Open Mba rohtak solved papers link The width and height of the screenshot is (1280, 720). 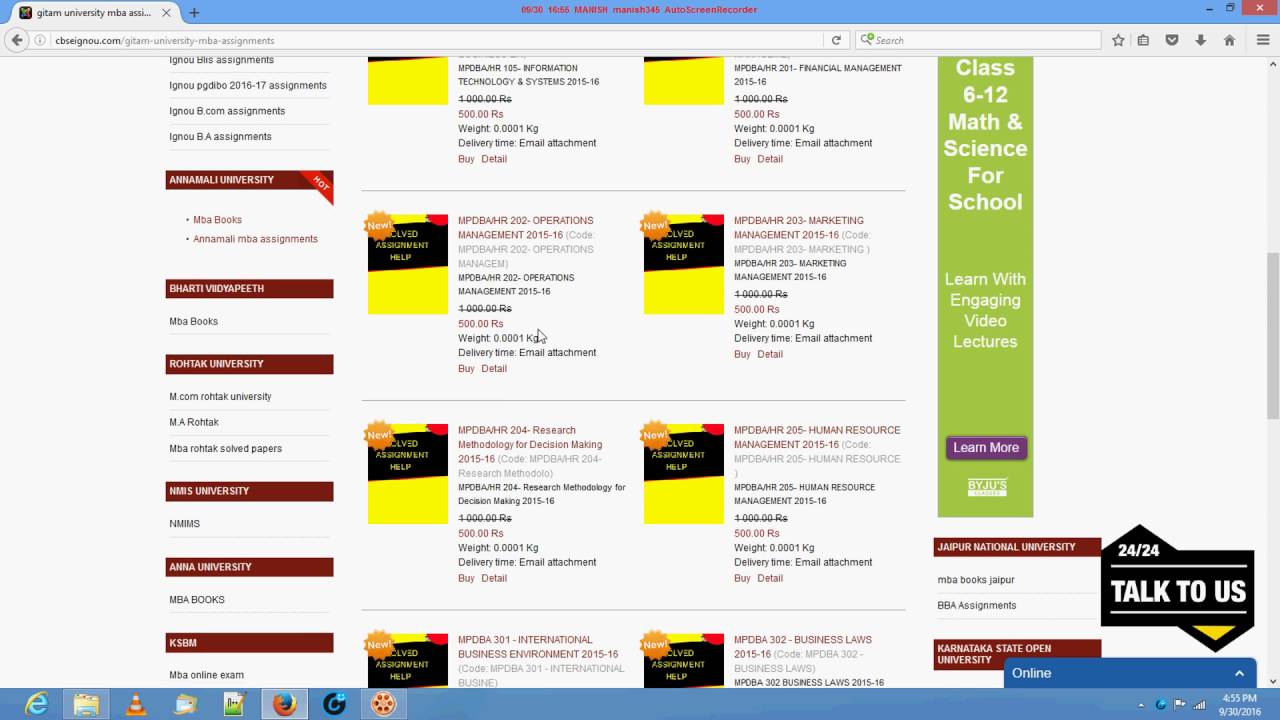(225, 449)
